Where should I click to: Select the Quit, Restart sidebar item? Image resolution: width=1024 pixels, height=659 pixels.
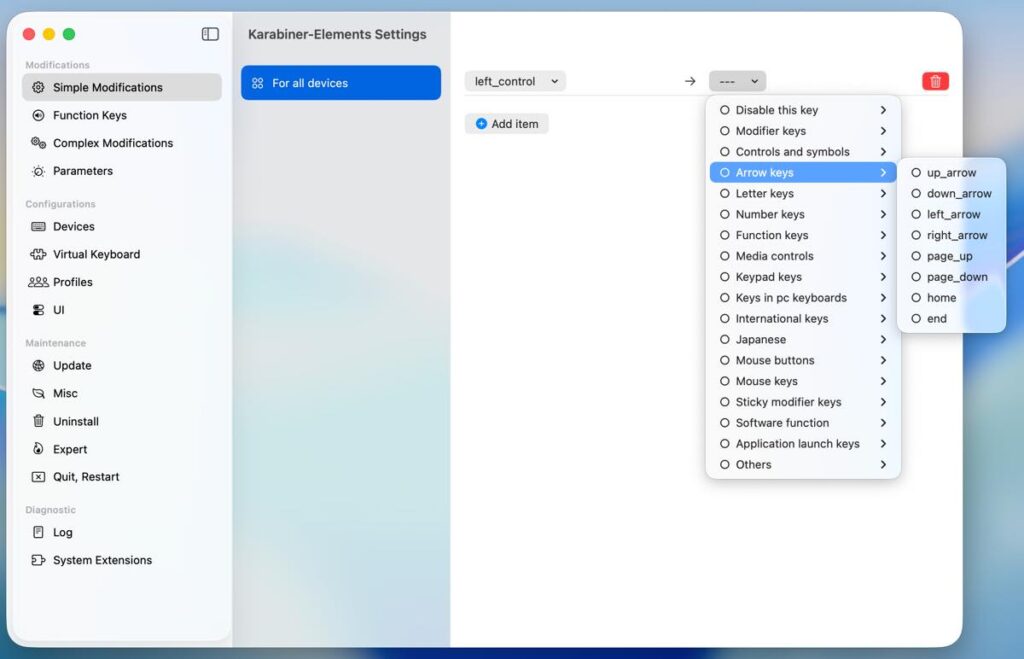[x=85, y=477]
